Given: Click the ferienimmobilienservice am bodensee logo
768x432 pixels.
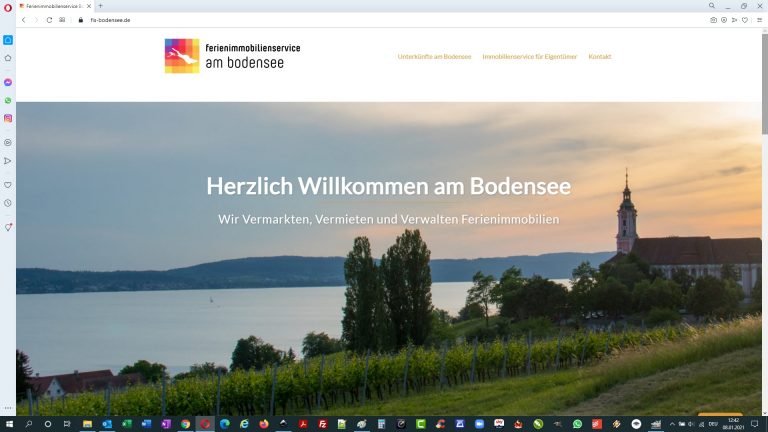Looking at the screenshot, I should pos(232,56).
